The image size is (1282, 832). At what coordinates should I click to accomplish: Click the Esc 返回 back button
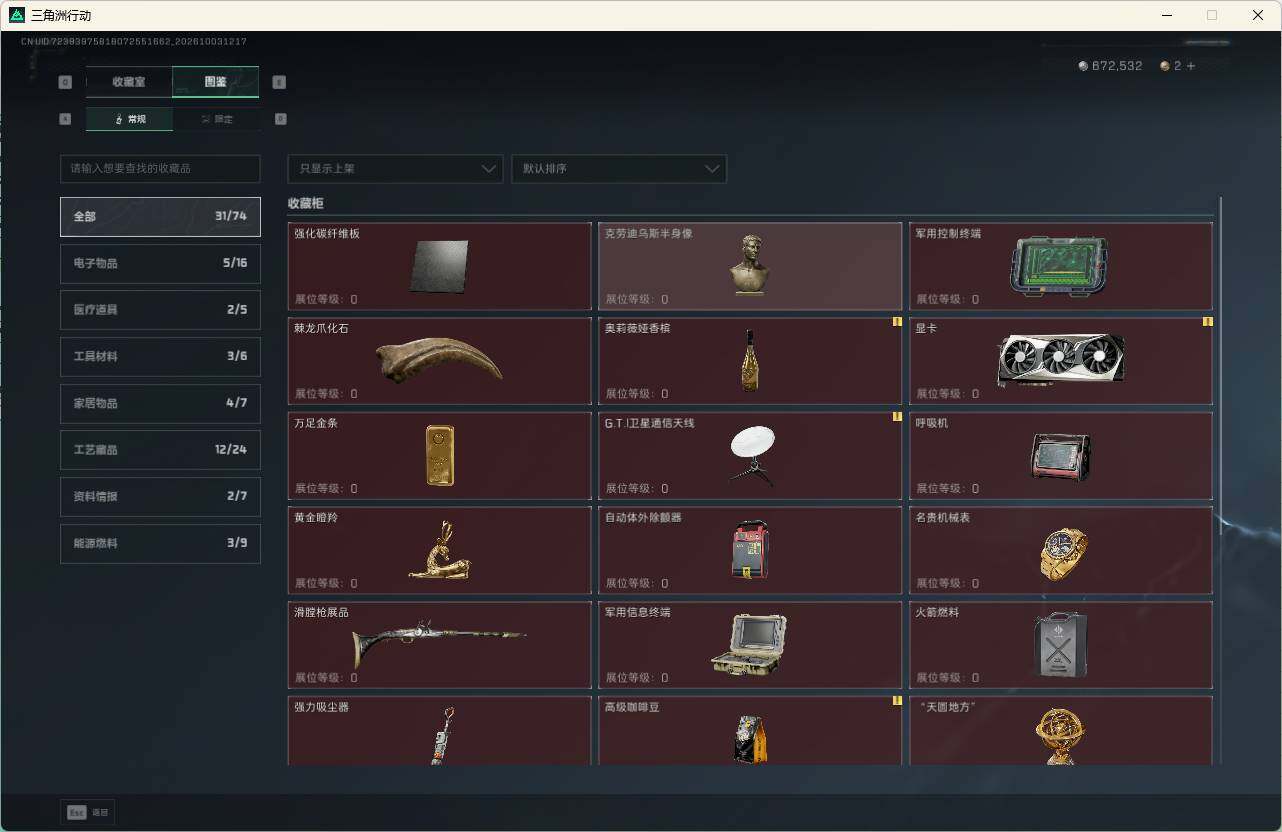(x=88, y=812)
